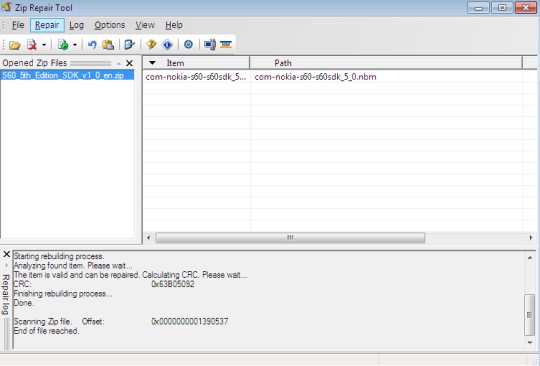540x366 pixels.
Task: Click the CRC value 0x63B05092
Action: pyautogui.click(x=173, y=284)
